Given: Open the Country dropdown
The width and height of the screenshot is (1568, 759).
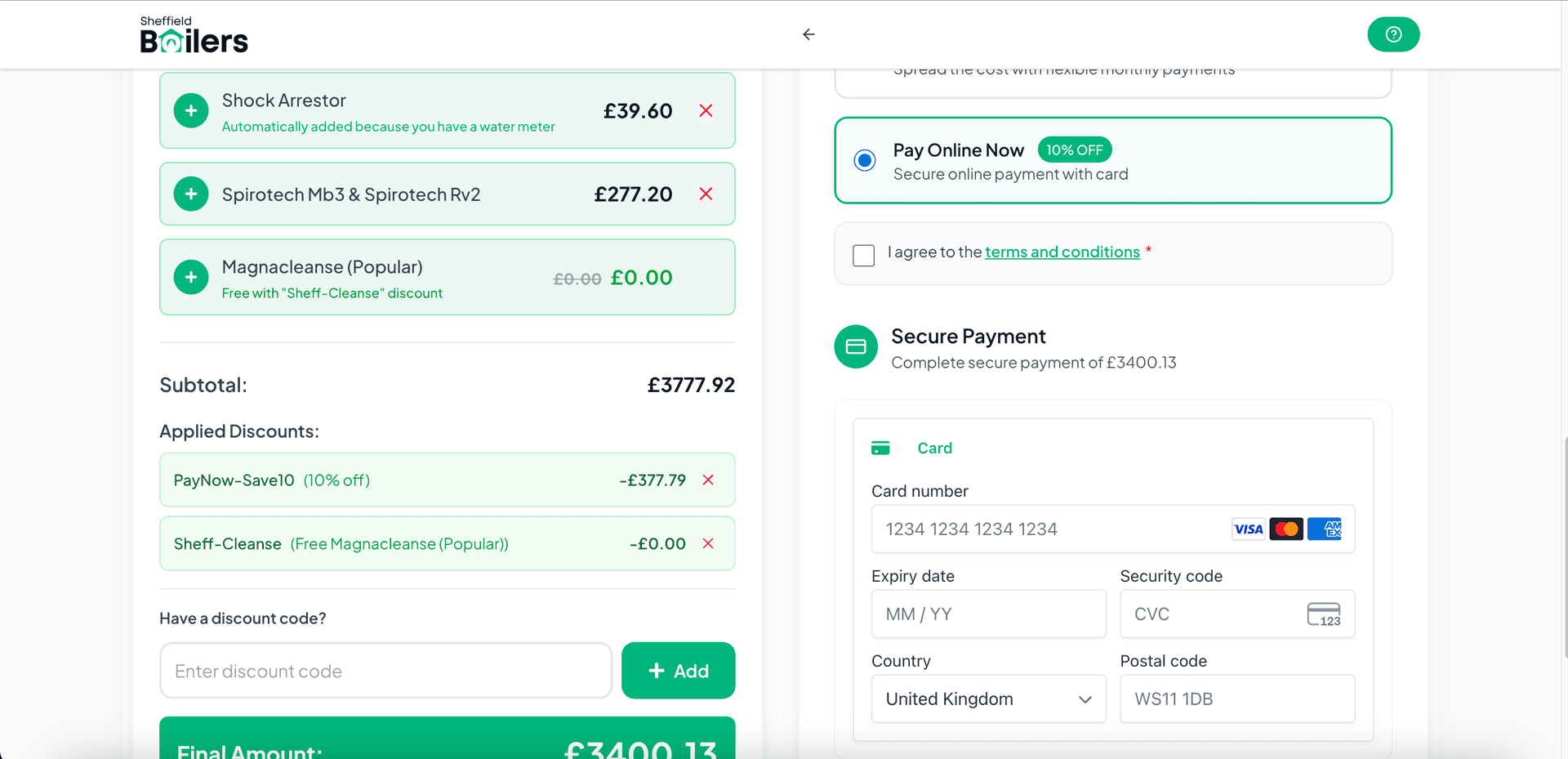Looking at the screenshot, I should 988,699.
